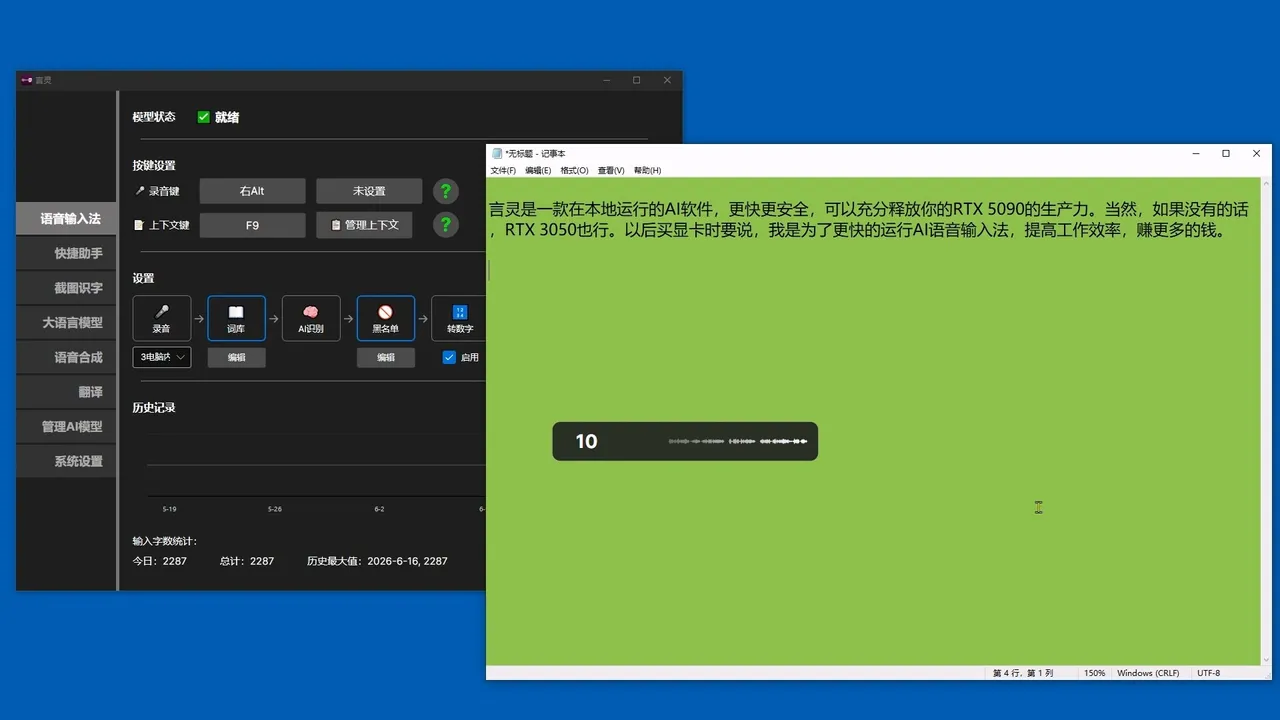Click Windows (CRLF) in Notepad status bar
Image resolution: width=1280 pixels, height=720 pixels.
(x=1148, y=673)
